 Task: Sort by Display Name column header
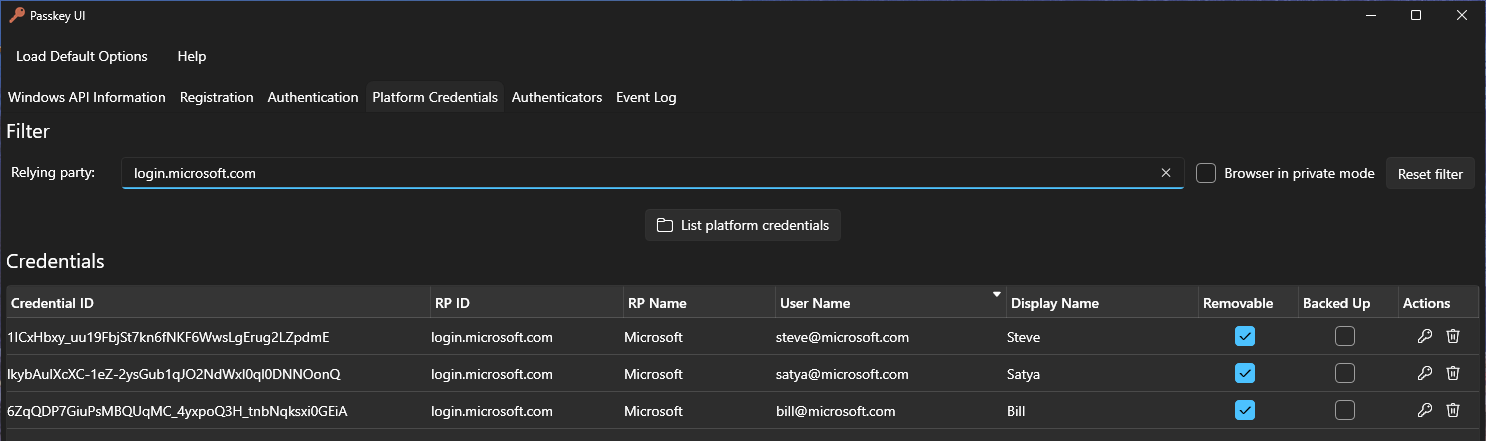pyautogui.click(x=1102, y=303)
